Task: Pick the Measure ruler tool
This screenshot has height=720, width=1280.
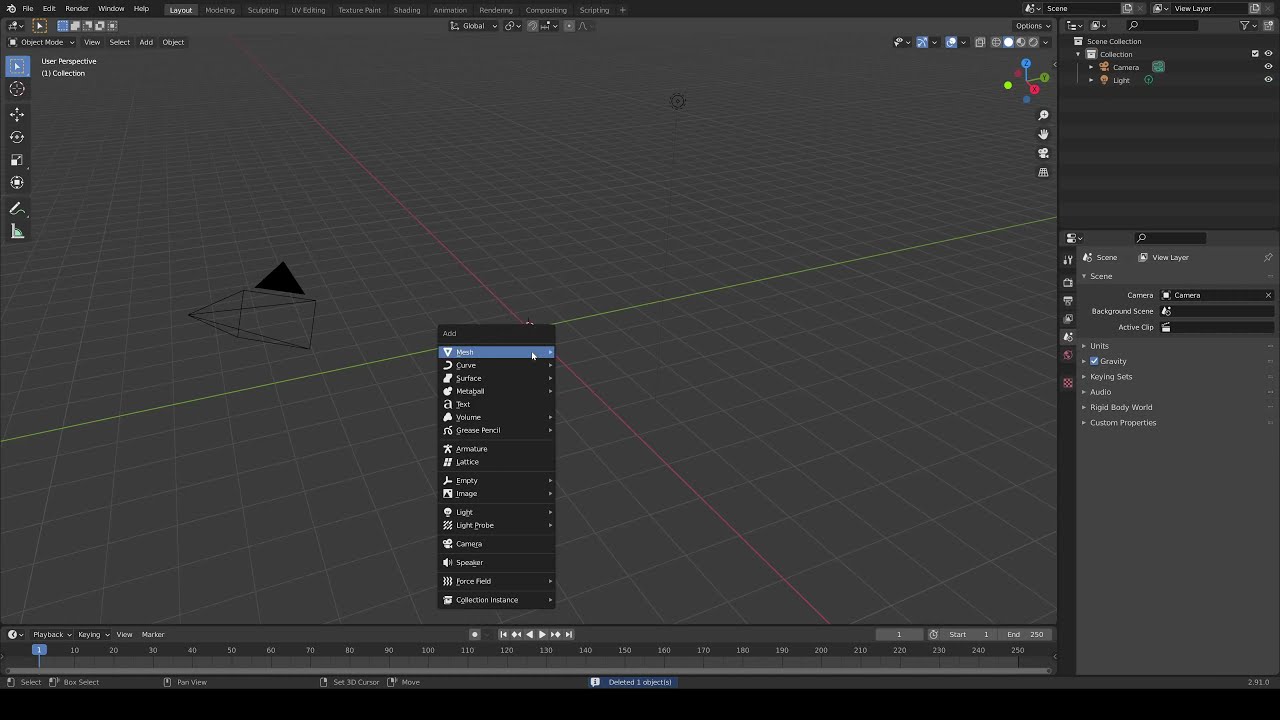Action: [17, 232]
